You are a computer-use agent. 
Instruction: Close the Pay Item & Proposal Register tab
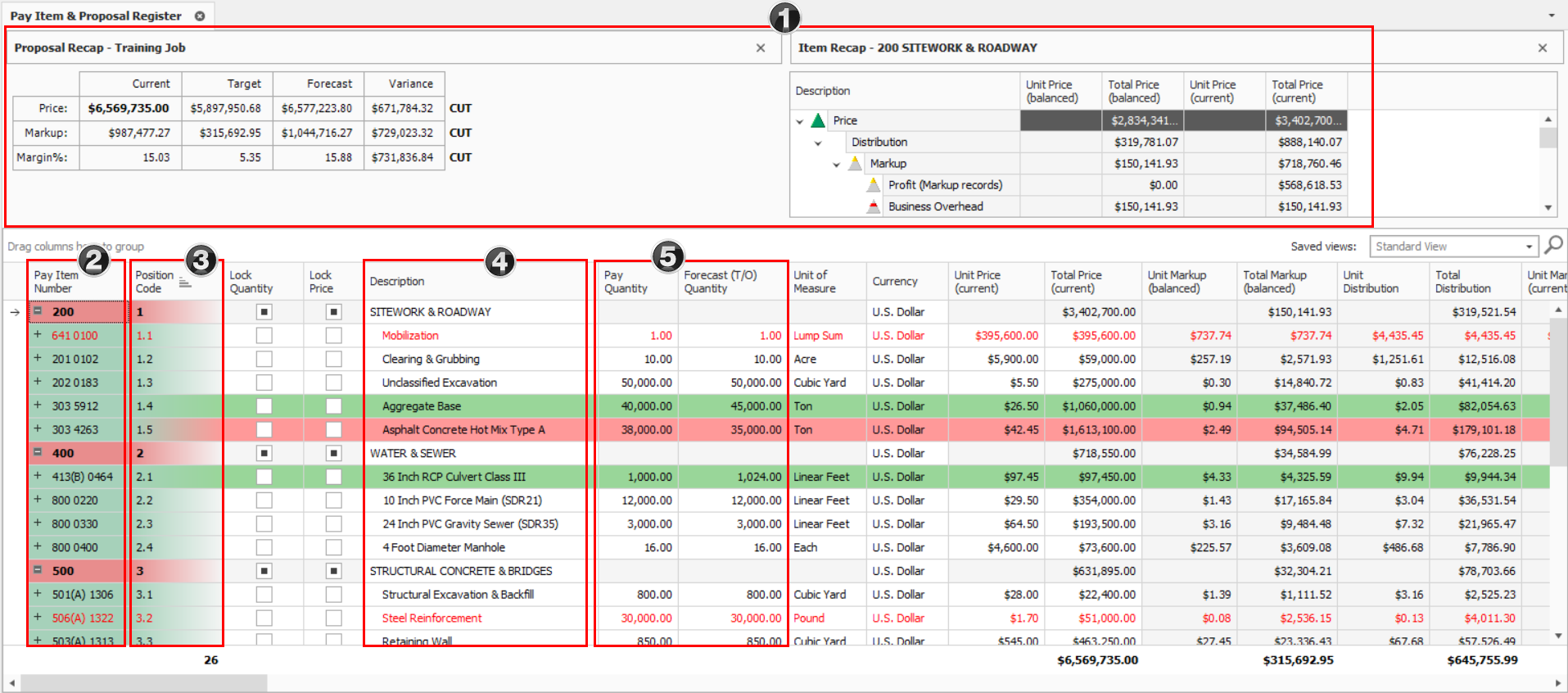coord(200,16)
